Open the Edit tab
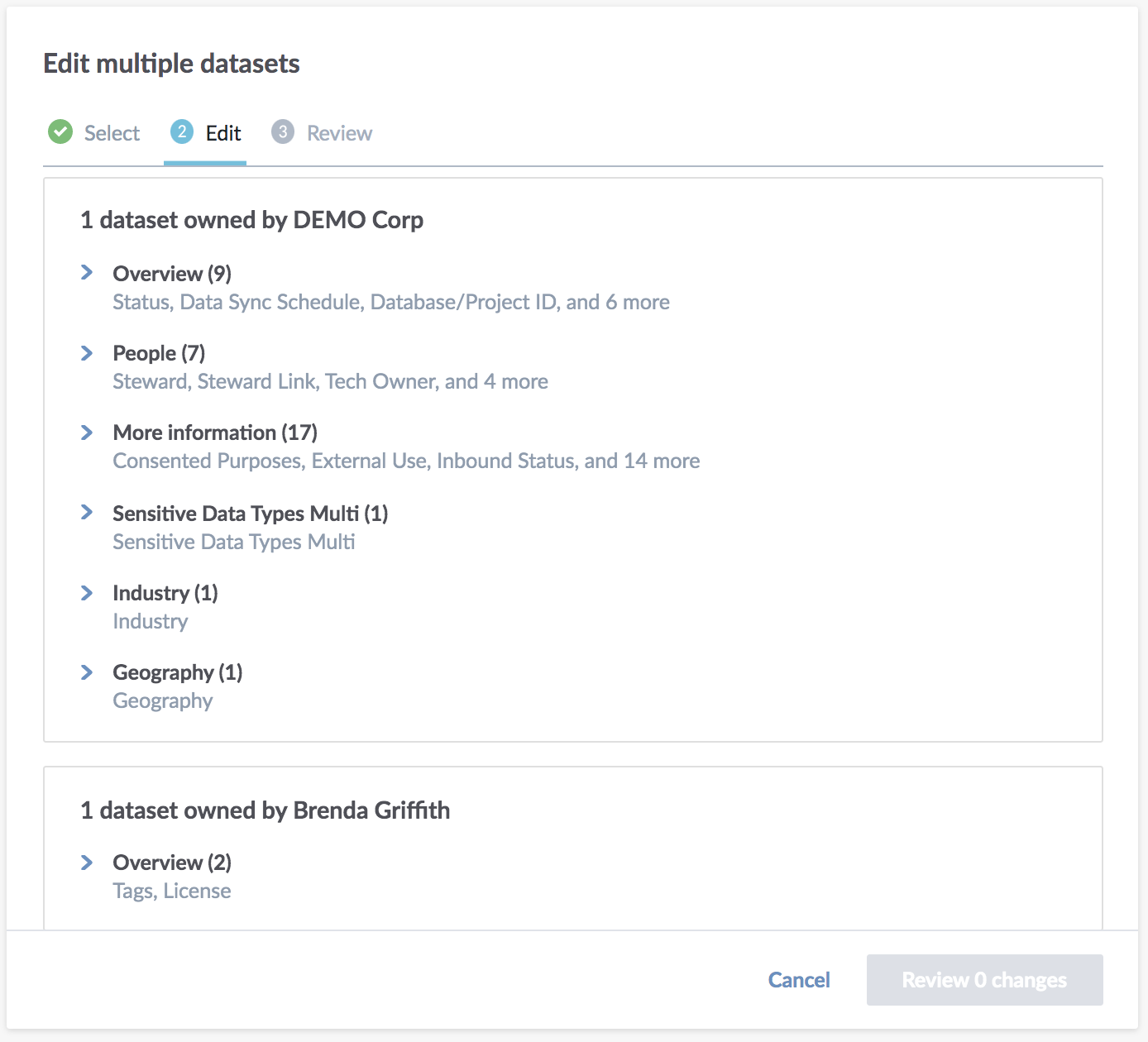The height and width of the screenshot is (1042, 1148). (205, 133)
